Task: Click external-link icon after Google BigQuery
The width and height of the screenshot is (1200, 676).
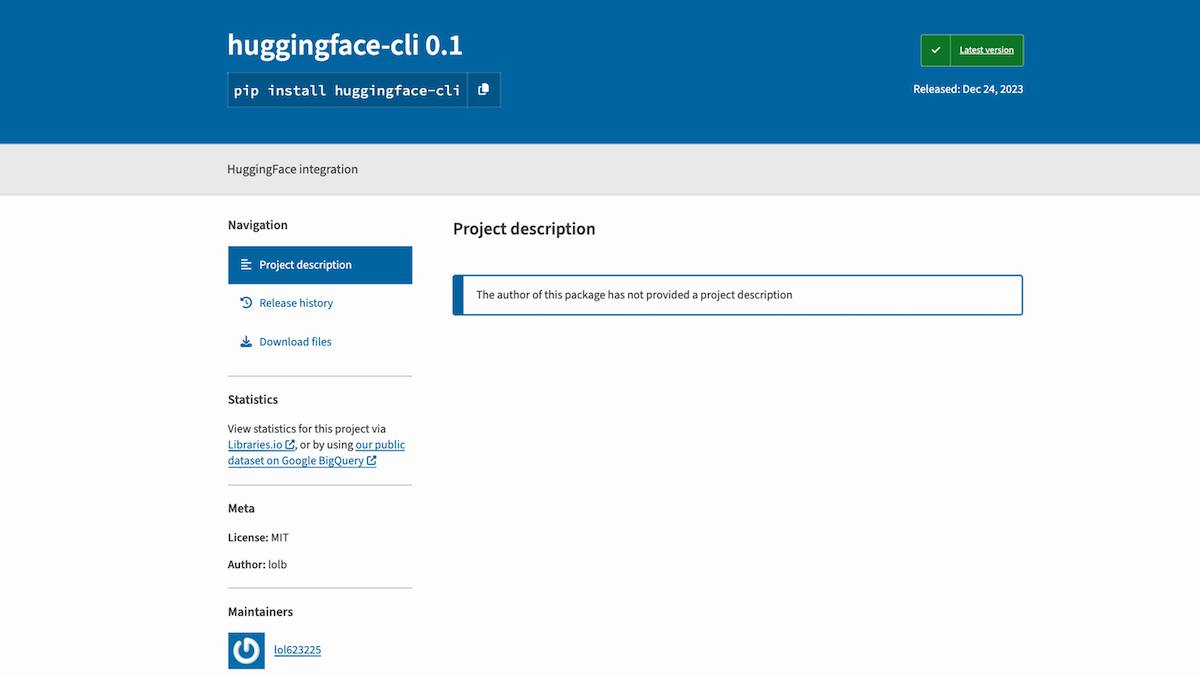Action: (x=371, y=461)
